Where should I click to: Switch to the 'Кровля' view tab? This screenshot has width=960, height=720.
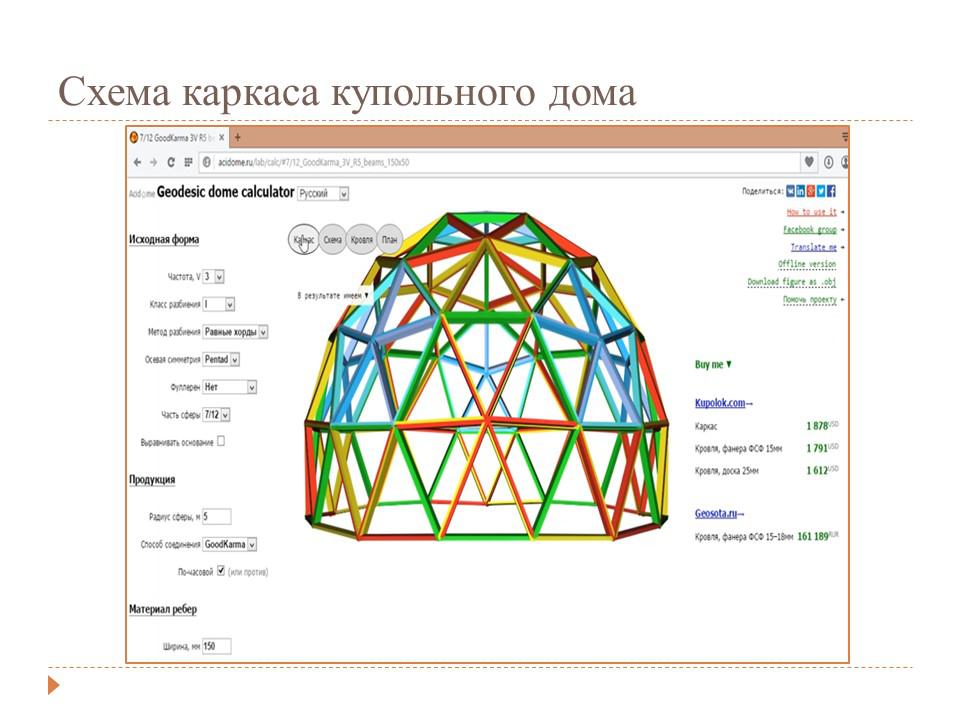[x=362, y=240]
